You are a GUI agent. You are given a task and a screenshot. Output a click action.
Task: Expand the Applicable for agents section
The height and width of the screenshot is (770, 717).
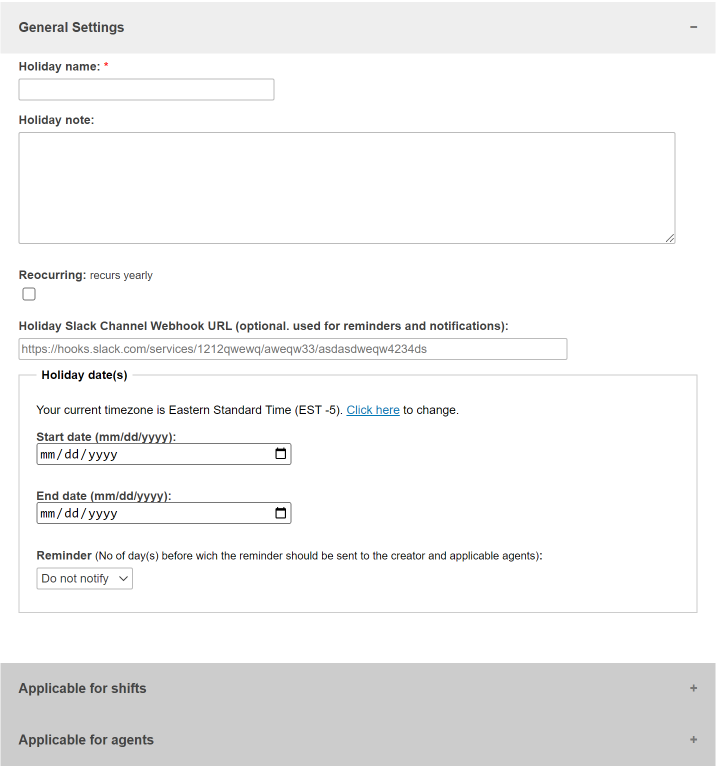(358, 740)
